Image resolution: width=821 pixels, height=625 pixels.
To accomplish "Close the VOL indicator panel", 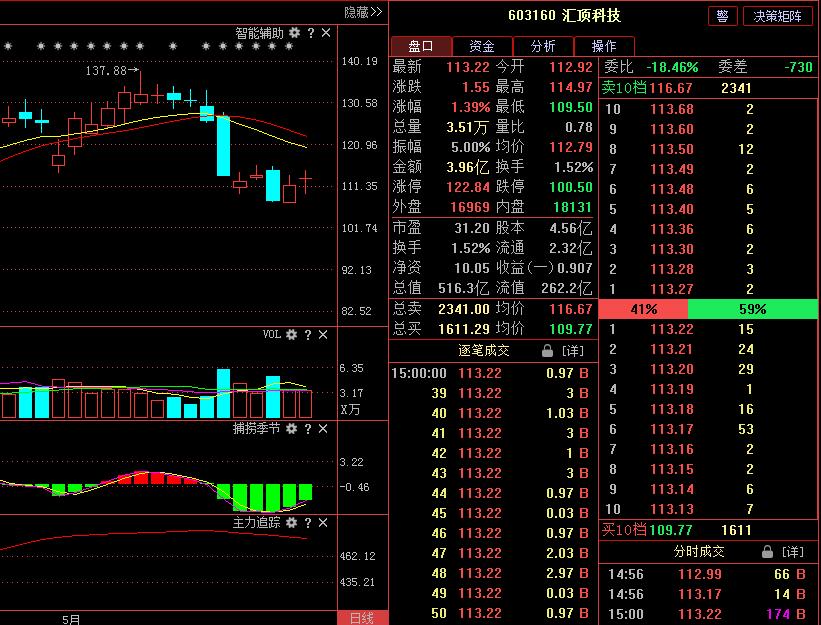I will 323,334.
